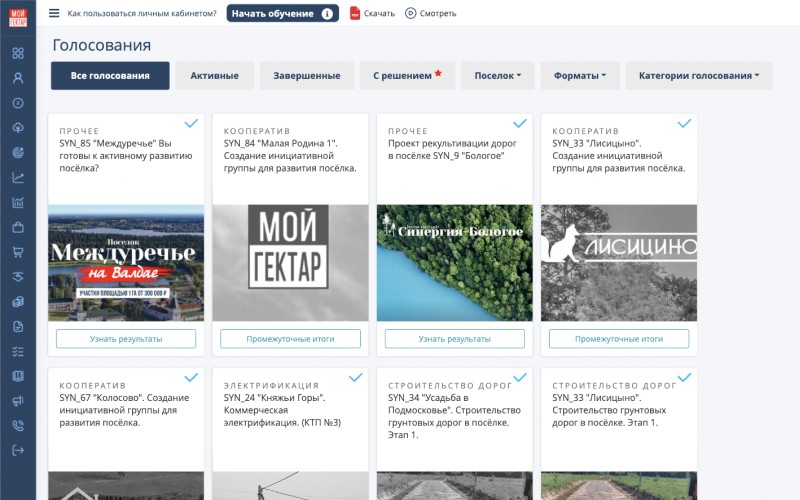Viewport: 800px width, 500px height.
Task: Expand the Категории голосования dropdown
Action: click(x=698, y=76)
